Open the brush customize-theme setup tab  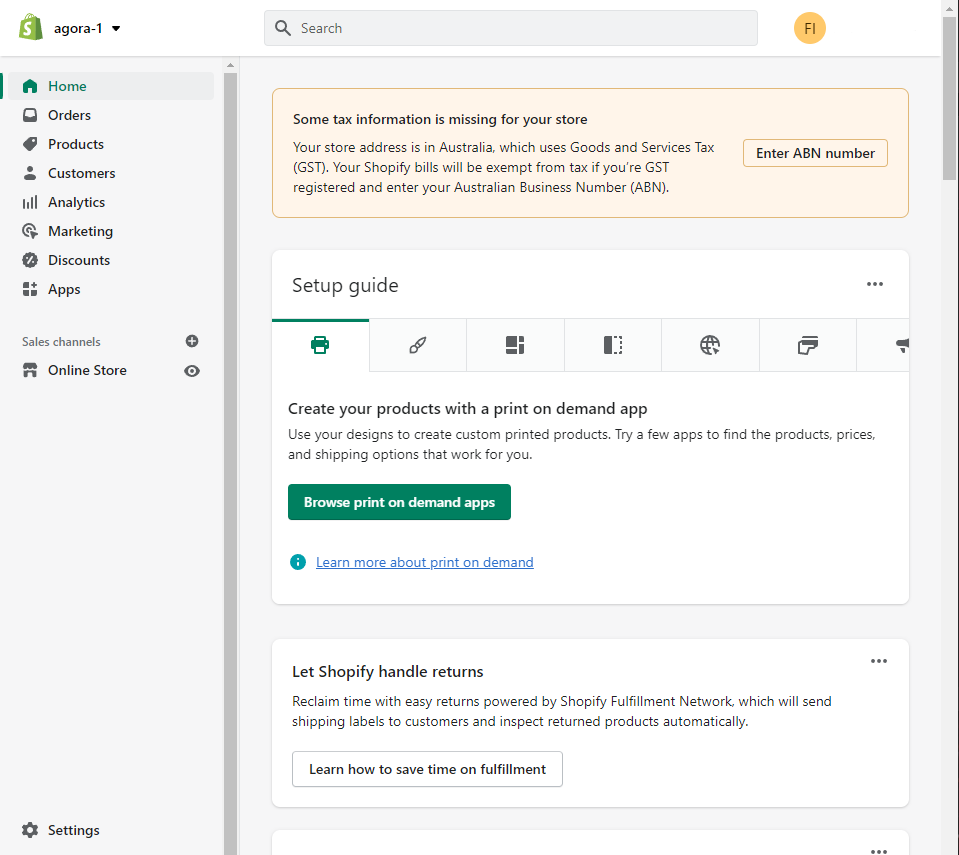(x=418, y=345)
